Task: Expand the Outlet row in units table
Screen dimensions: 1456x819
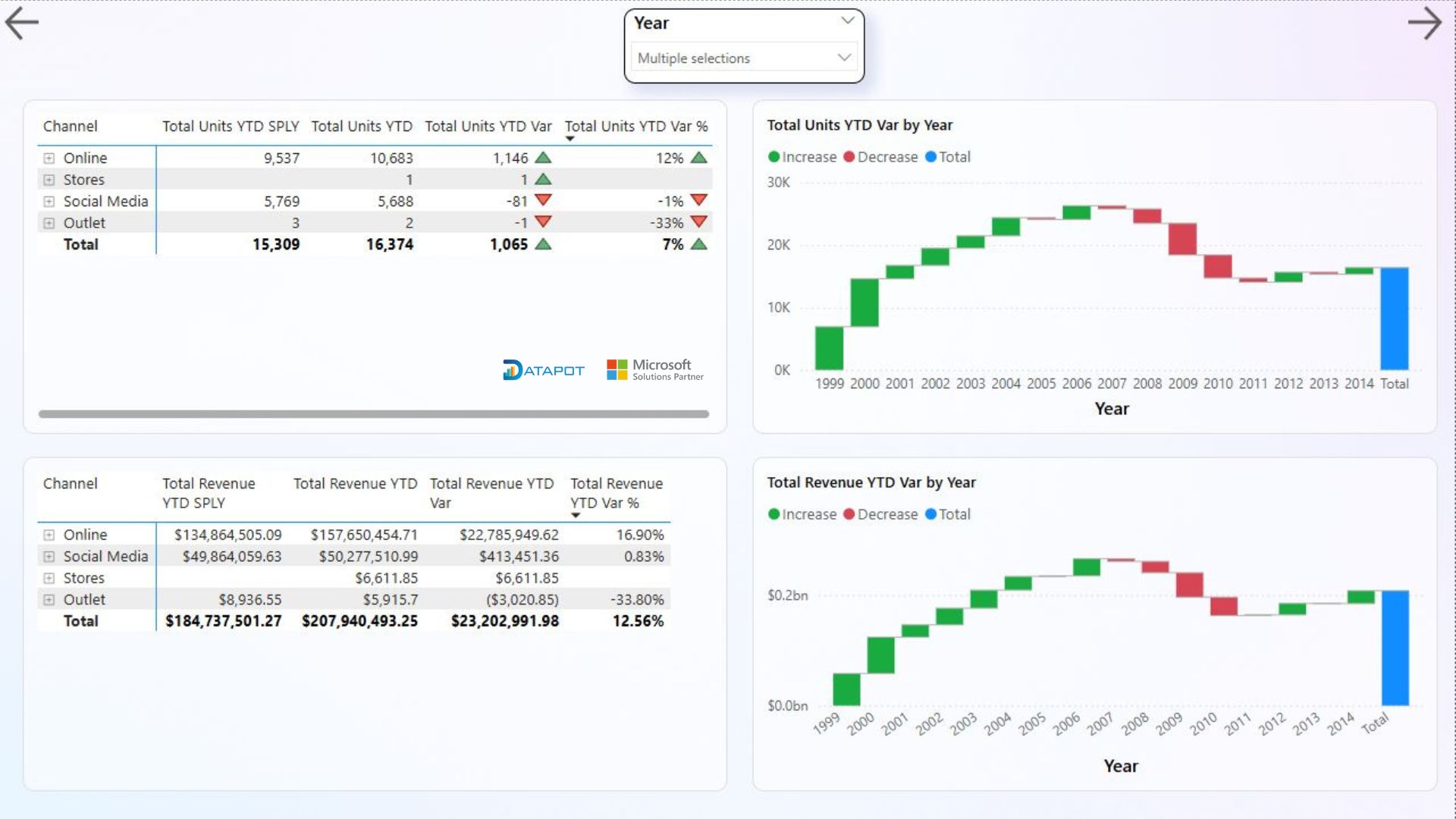Action: coord(49,224)
